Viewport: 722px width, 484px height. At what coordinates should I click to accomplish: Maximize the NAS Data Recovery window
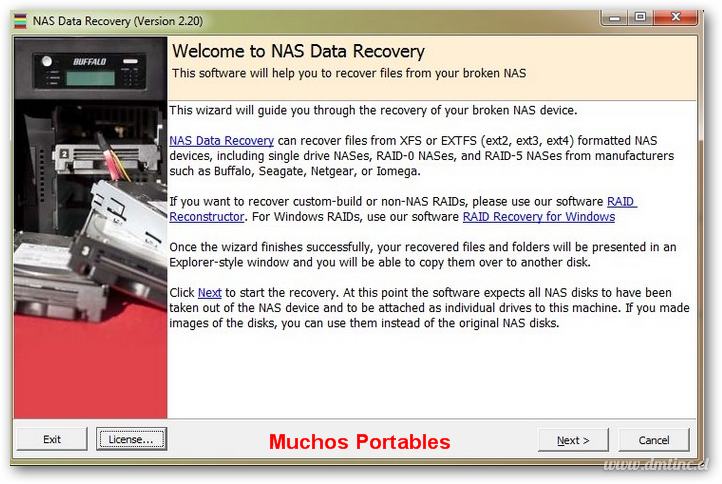pos(640,18)
